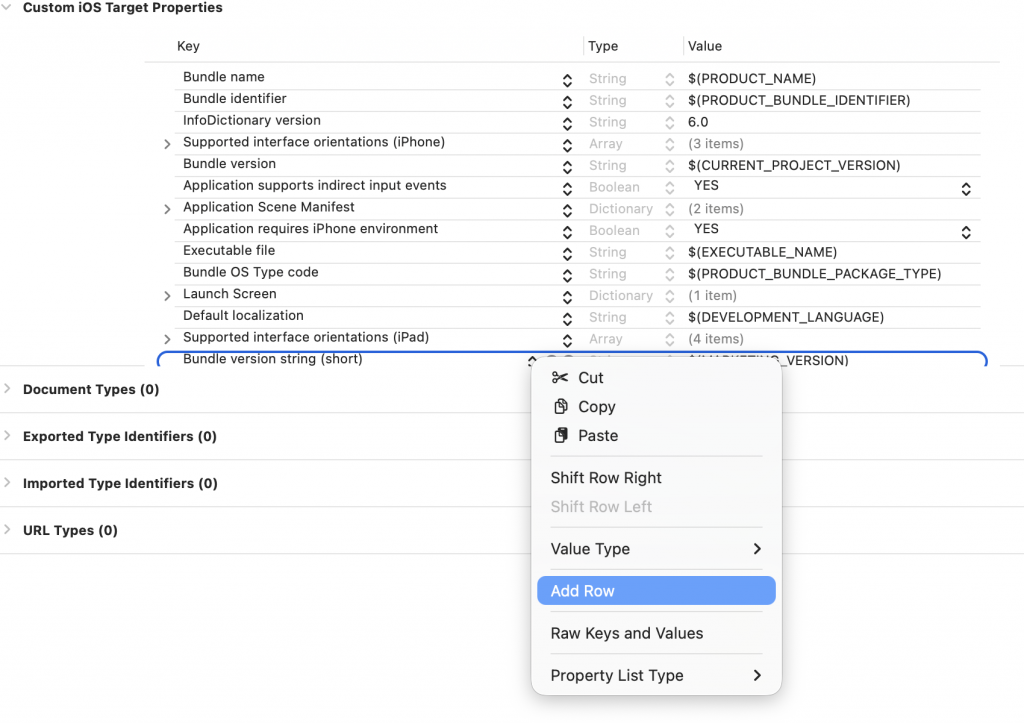
Task: Open YES dropdown for indirect input events
Action: [x=965, y=188]
